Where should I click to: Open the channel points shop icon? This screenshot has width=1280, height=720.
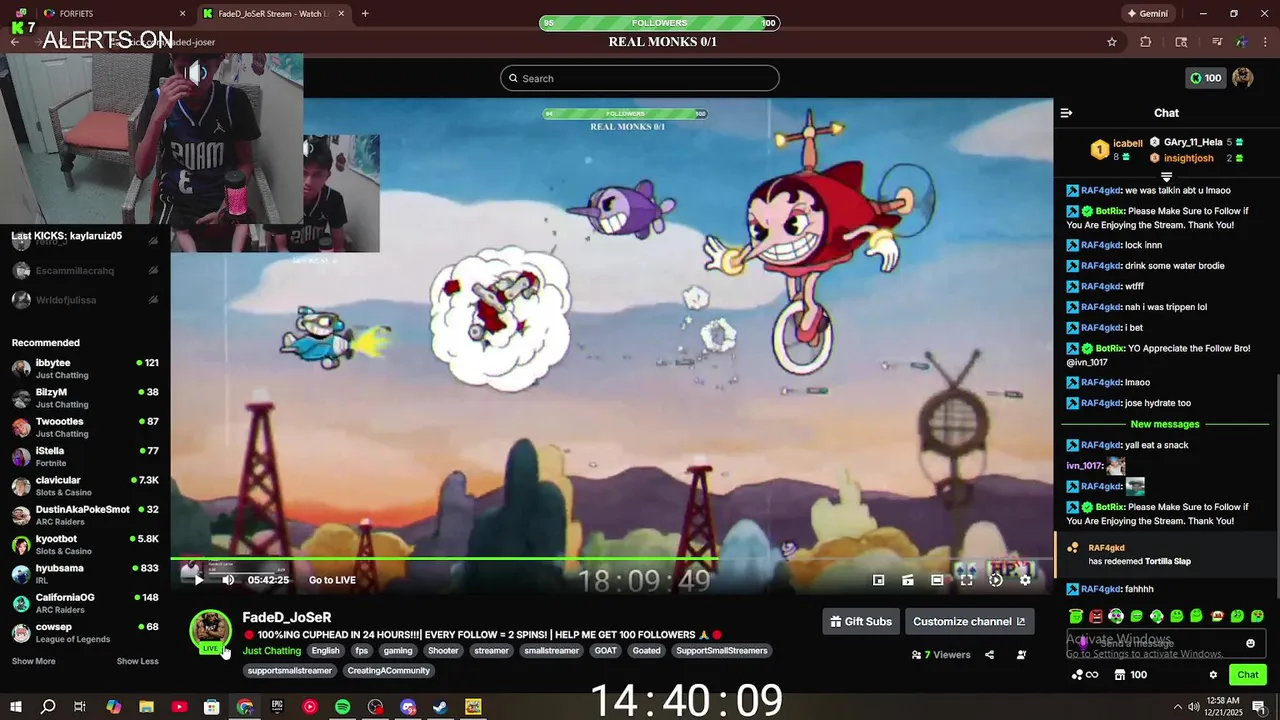[x=1120, y=675]
